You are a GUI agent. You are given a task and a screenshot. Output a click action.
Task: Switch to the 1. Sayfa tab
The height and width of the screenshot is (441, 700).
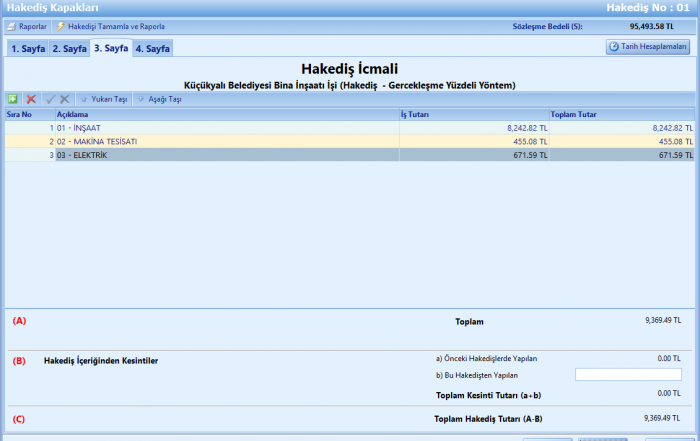27,48
